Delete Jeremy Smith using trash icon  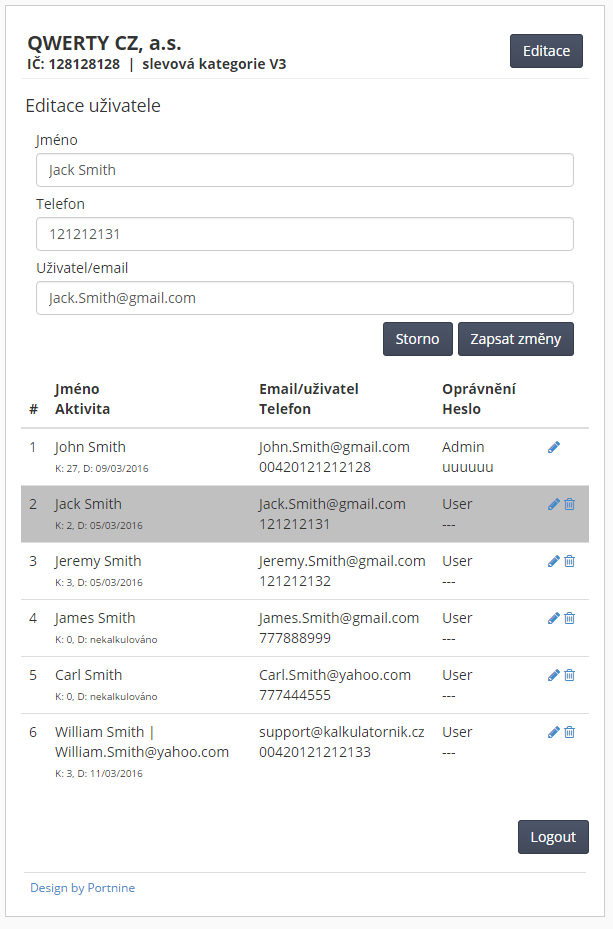click(x=570, y=561)
